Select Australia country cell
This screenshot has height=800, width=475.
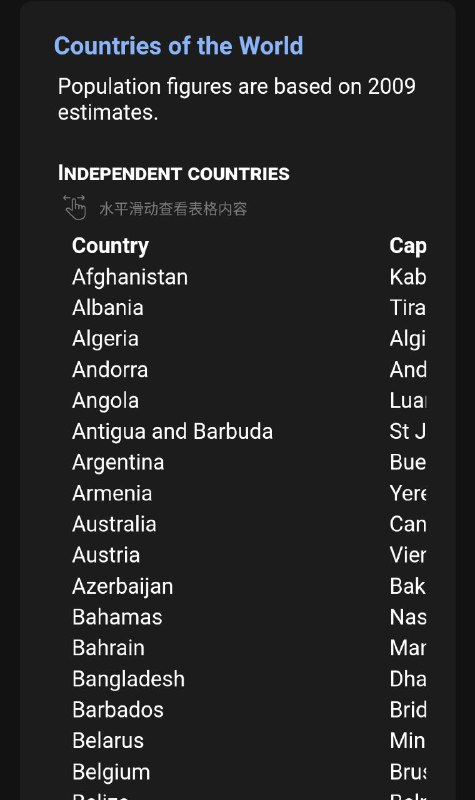coord(114,524)
